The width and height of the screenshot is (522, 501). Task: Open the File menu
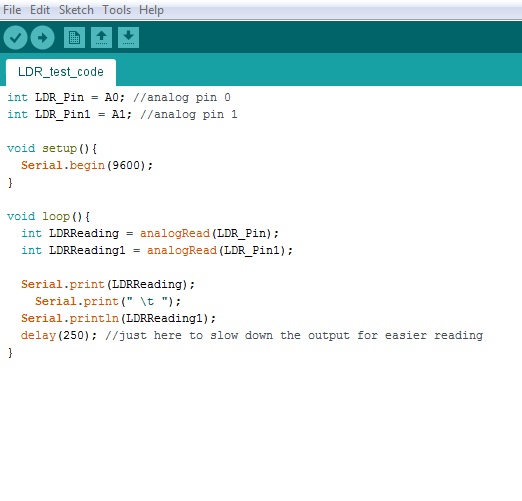point(12,10)
